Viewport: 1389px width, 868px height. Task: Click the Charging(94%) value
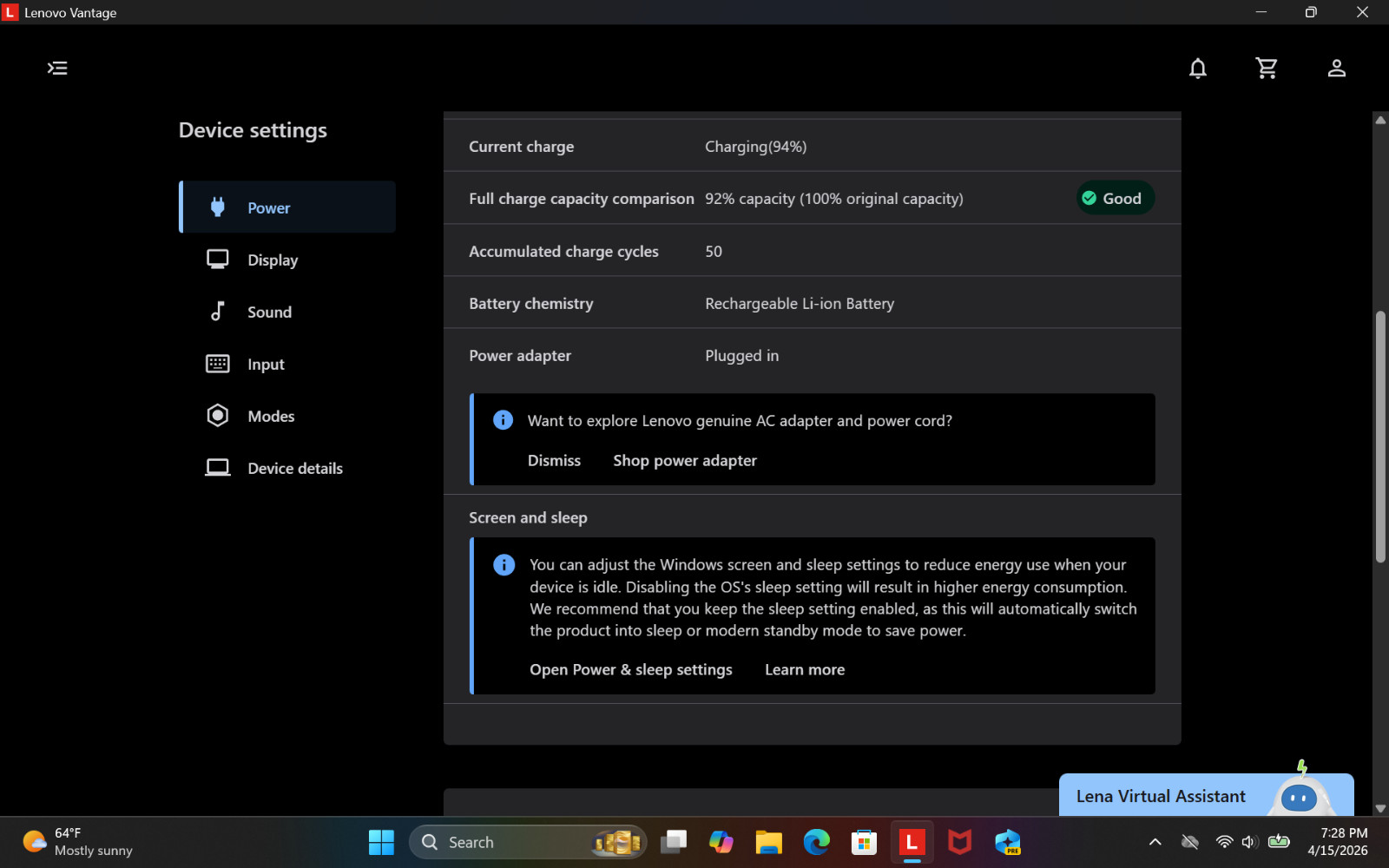(x=755, y=147)
